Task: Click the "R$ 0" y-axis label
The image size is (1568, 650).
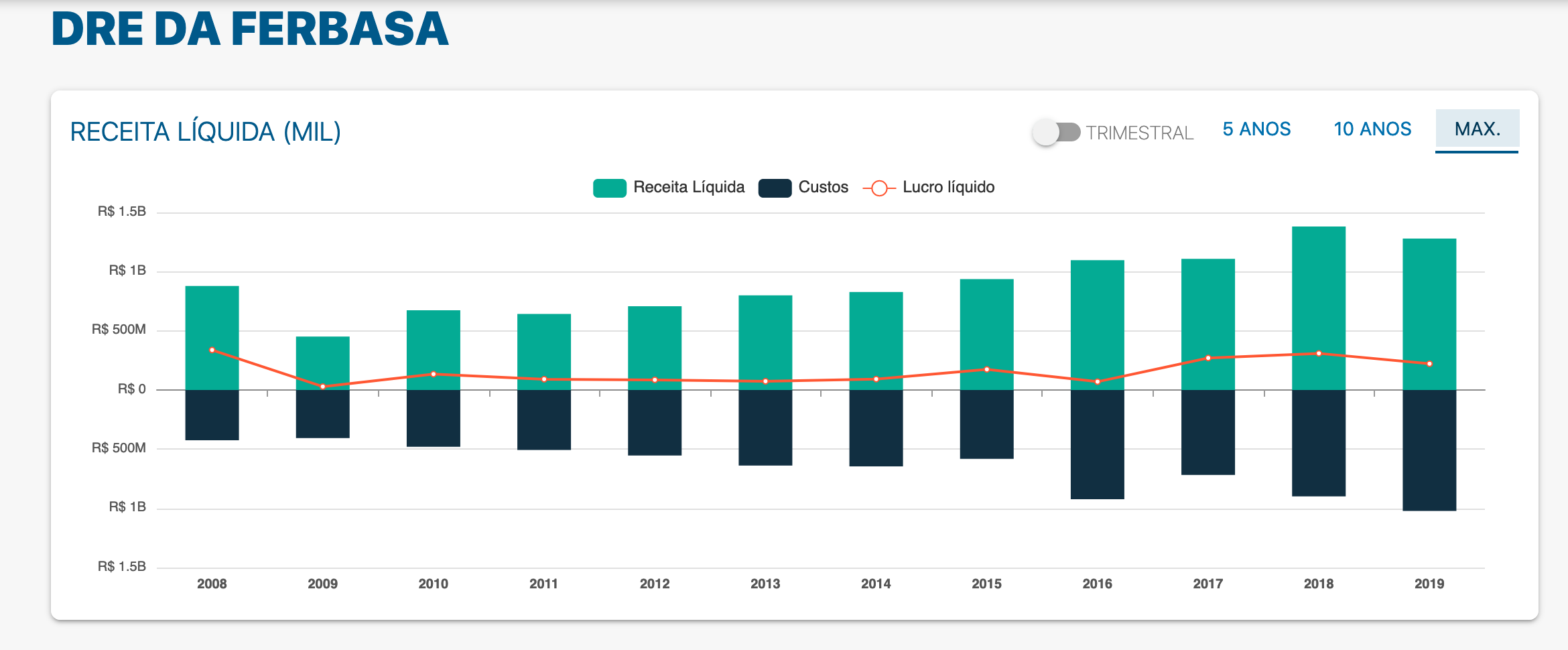Action: click(x=131, y=389)
